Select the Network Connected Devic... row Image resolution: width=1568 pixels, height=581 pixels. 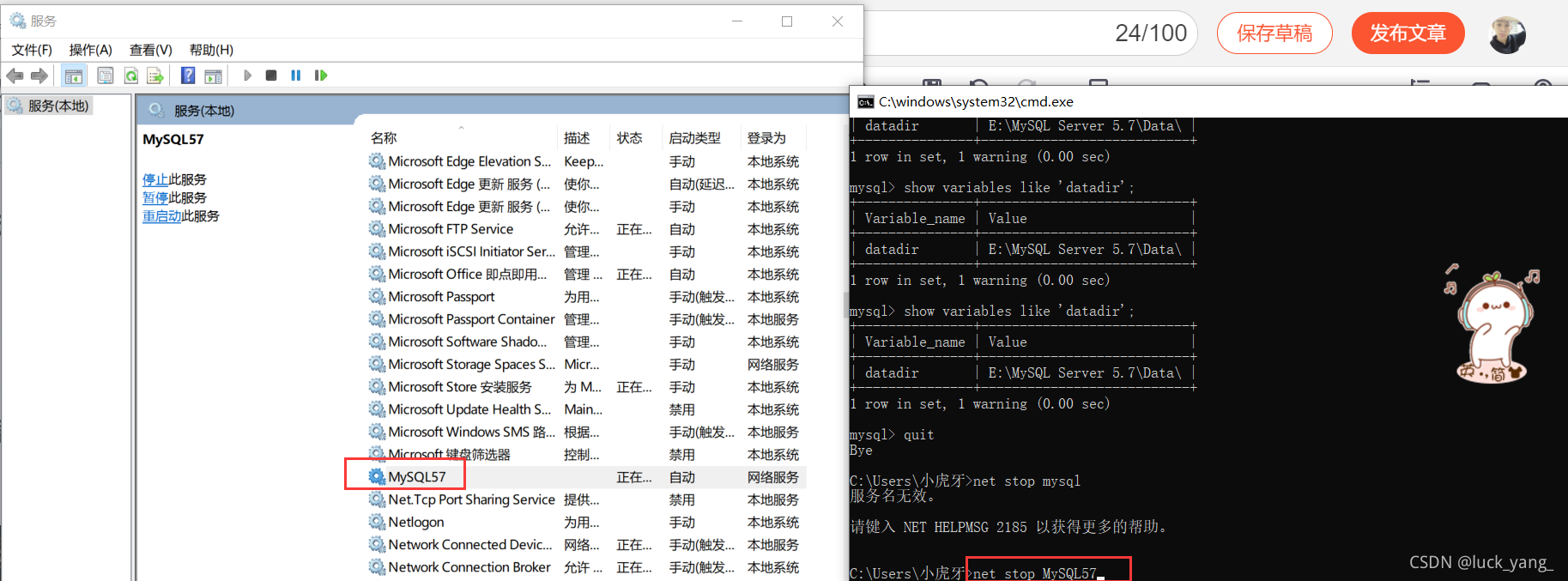pyautogui.click(x=586, y=544)
